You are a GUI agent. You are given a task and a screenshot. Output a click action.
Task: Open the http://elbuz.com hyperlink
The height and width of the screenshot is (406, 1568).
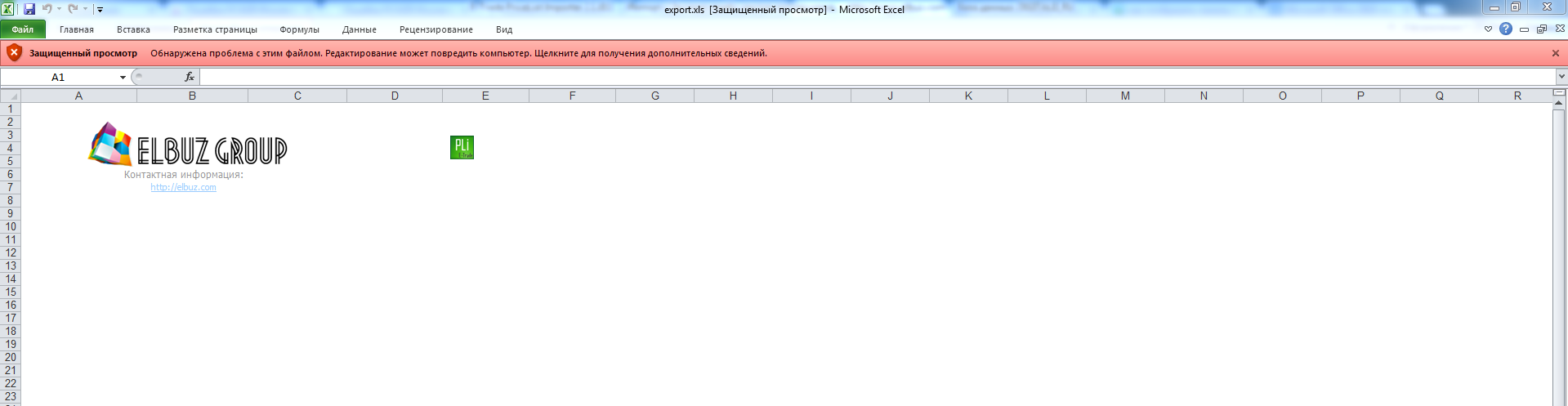183,187
